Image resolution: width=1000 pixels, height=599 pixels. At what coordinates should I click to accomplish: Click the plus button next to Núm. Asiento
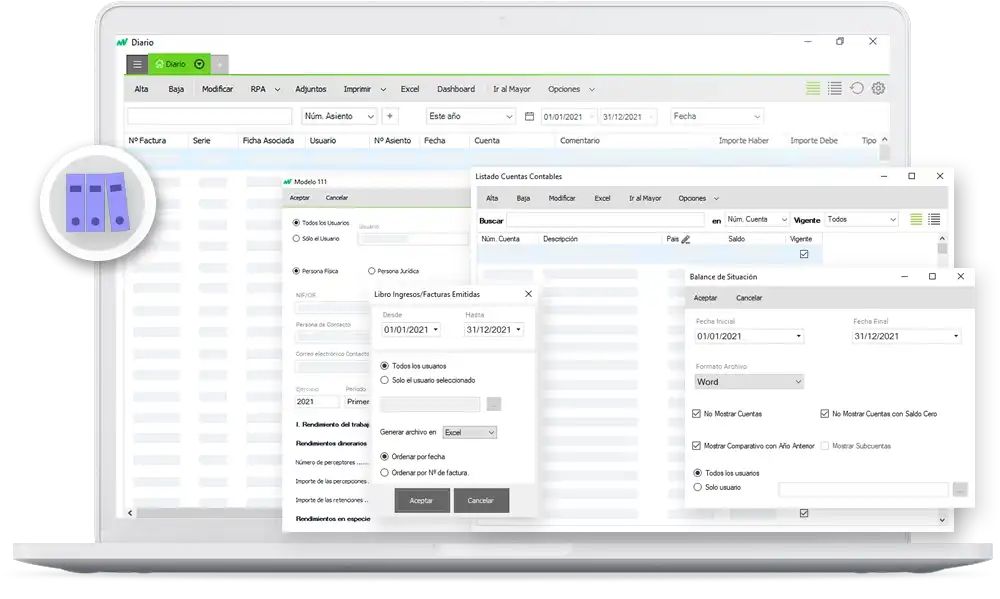click(390, 116)
